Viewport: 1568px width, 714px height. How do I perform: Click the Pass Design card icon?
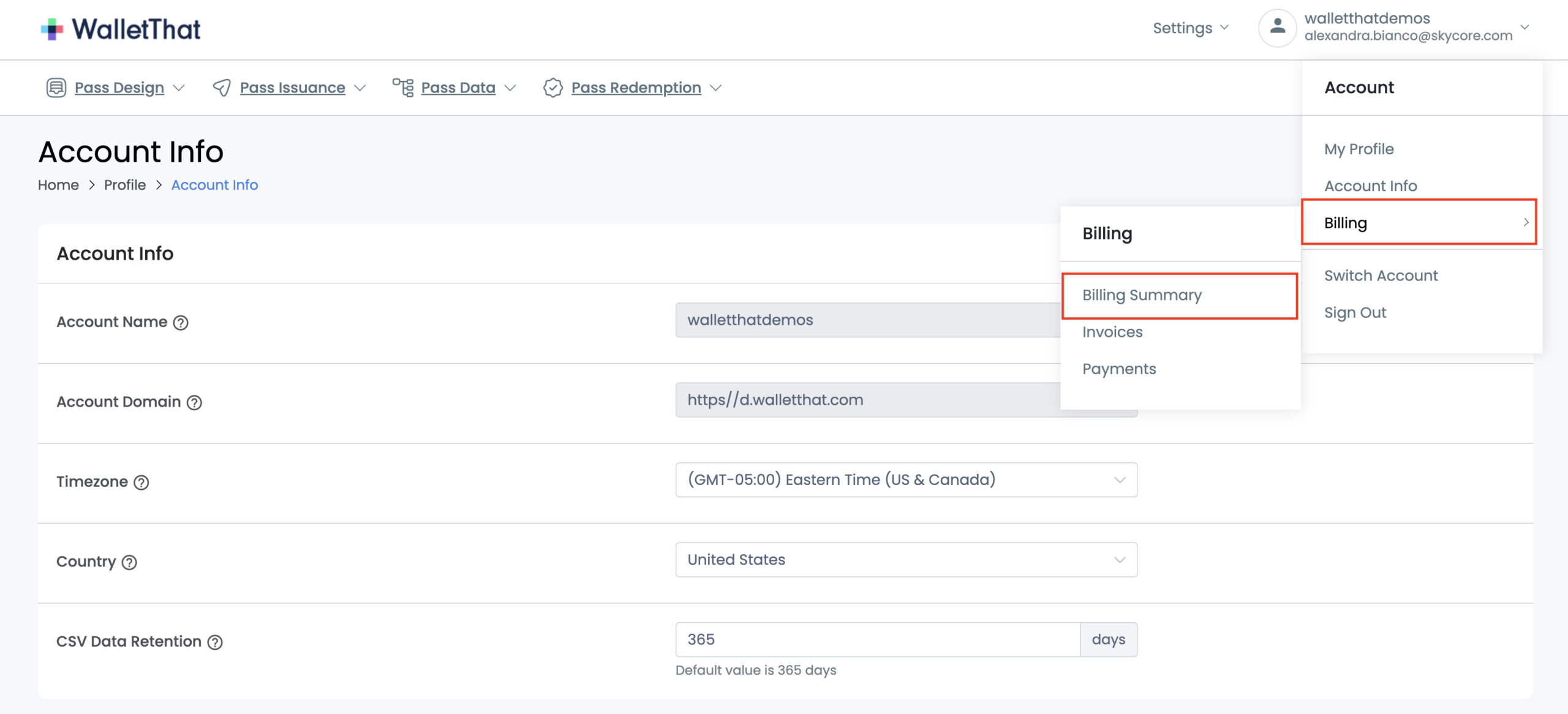56,88
